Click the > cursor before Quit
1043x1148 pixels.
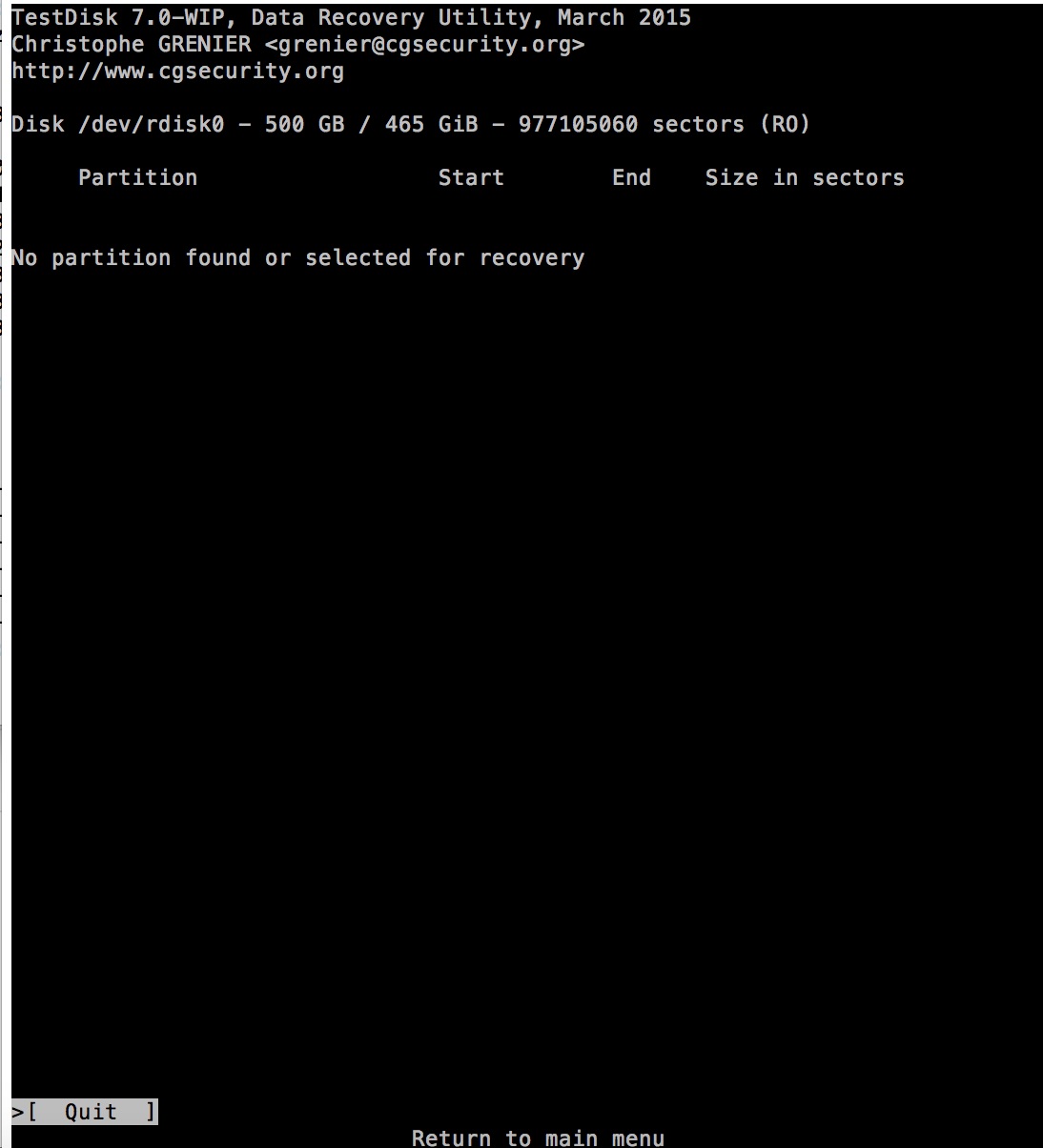pos(18,1112)
